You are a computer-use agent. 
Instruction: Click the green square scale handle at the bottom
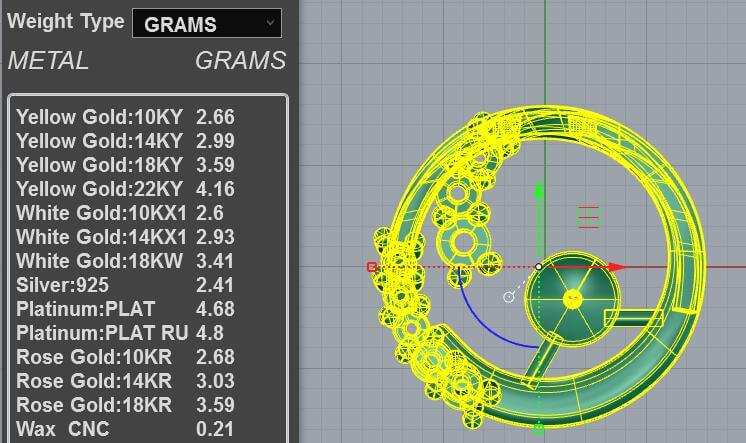[539, 429]
